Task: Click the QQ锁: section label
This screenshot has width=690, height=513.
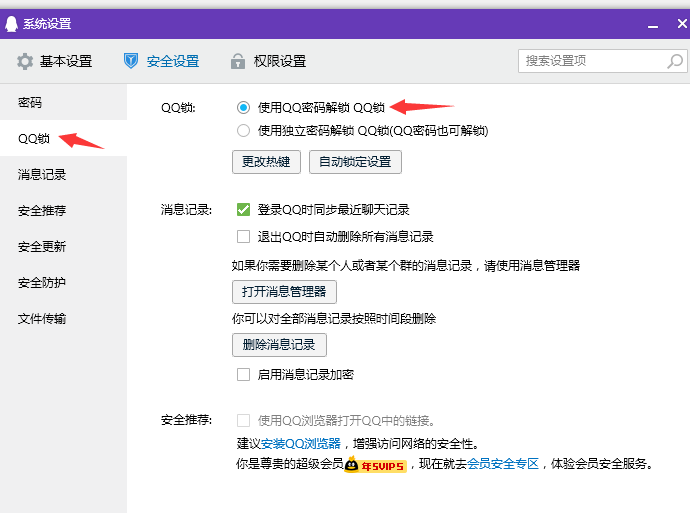Action: tap(178, 108)
